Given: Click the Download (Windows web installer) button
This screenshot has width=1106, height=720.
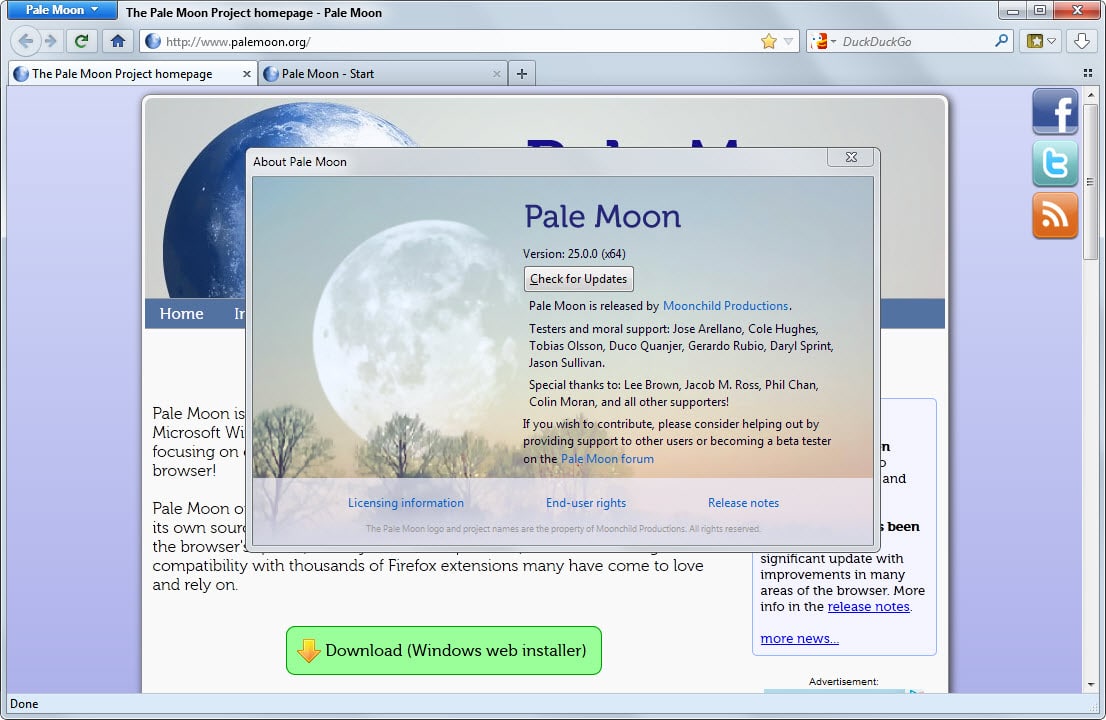Looking at the screenshot, I should tap(444, 650).
